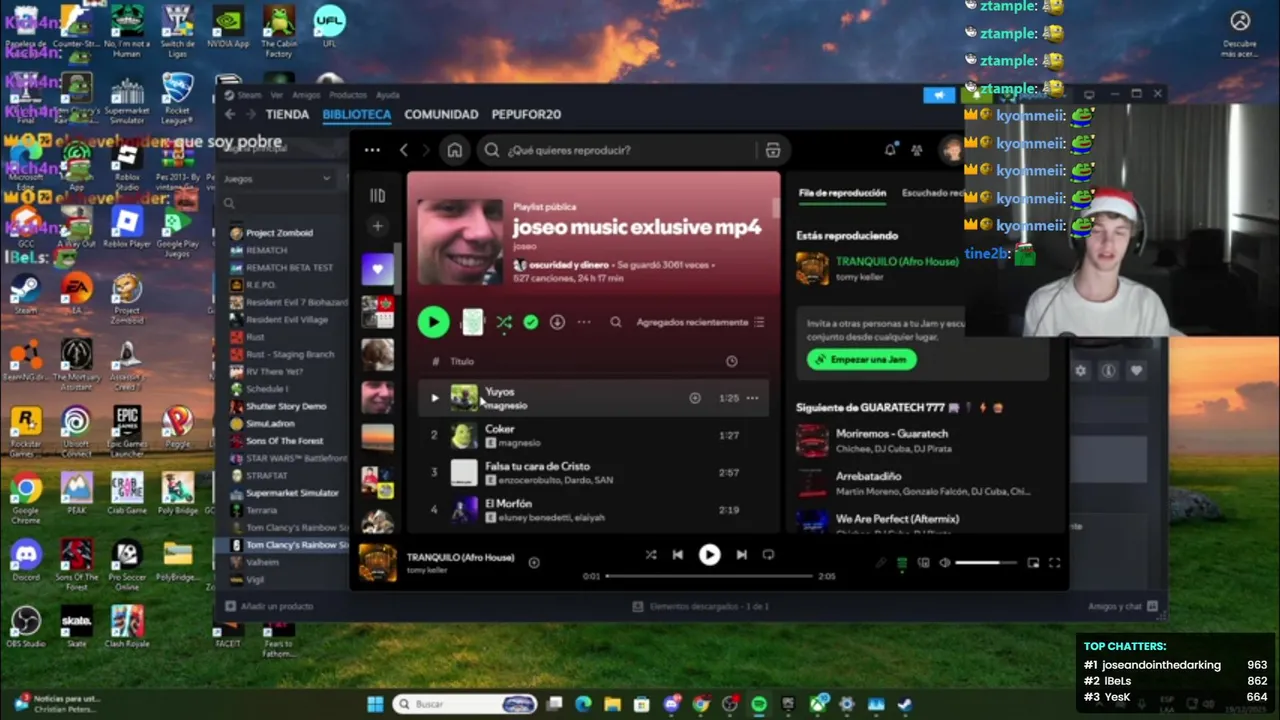
Task: Select the Coker track by magnesio
Action: point(594,435)
